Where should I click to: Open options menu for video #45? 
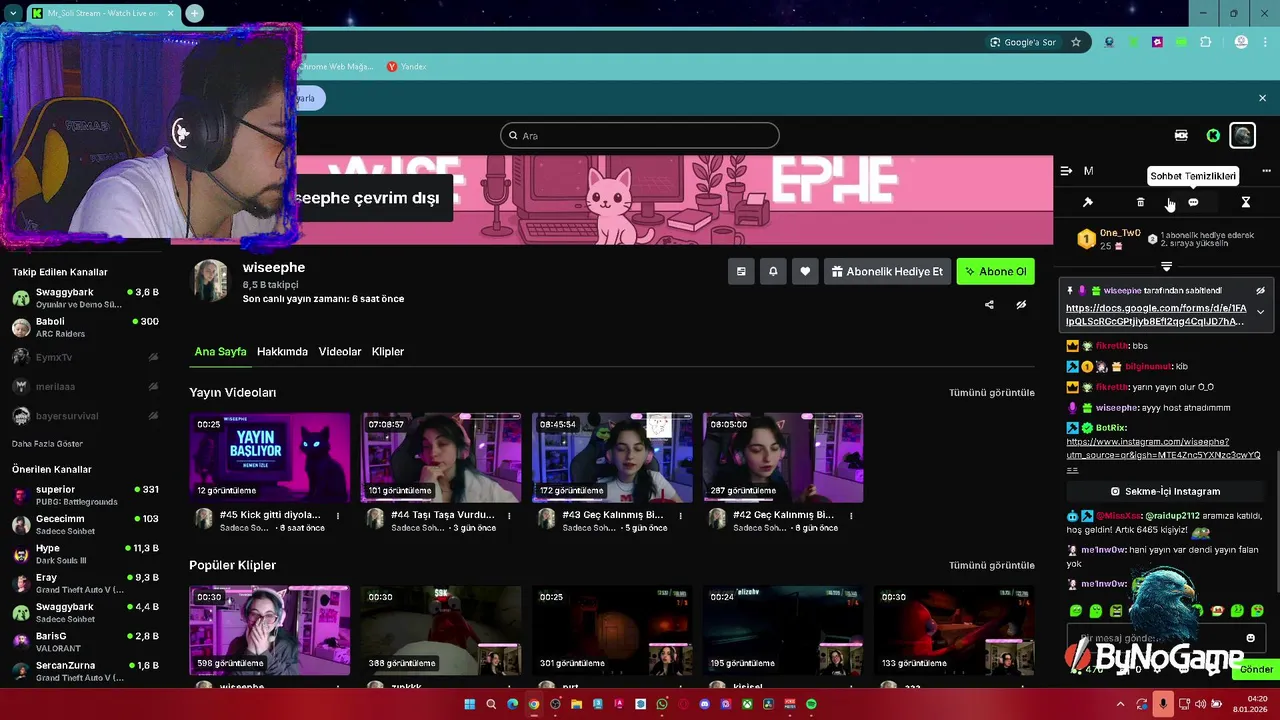[338, 516]
